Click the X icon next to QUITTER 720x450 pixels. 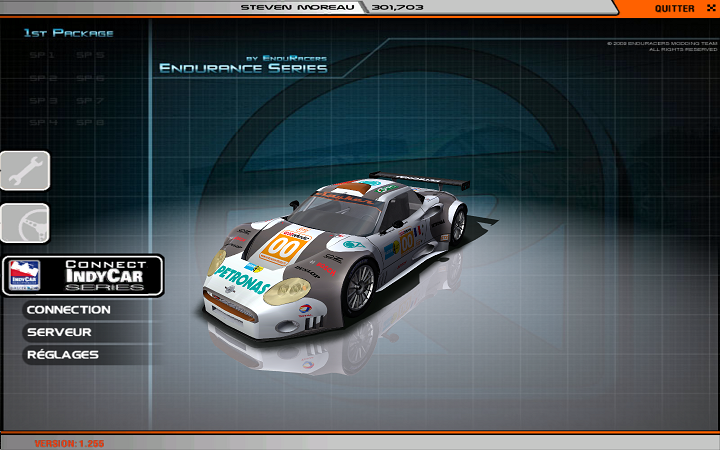[x=711, y=8]
